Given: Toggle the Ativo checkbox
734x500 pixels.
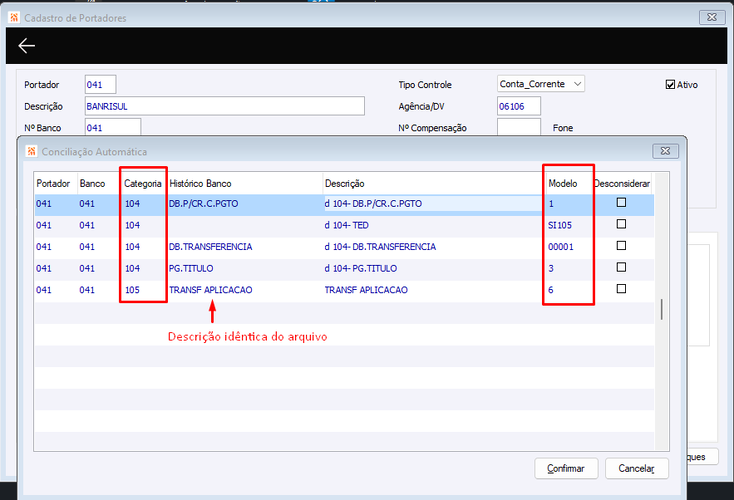Looking at the screenshot, I should (x=670, y=85).
